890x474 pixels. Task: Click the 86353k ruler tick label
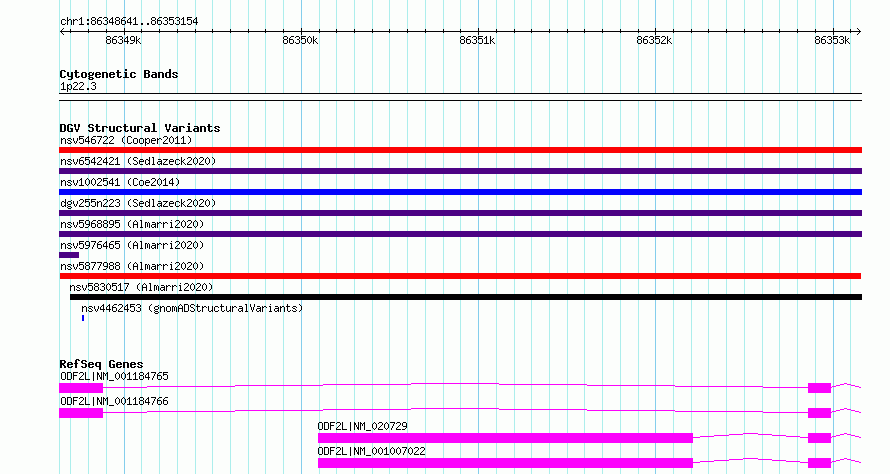(832, 40)
